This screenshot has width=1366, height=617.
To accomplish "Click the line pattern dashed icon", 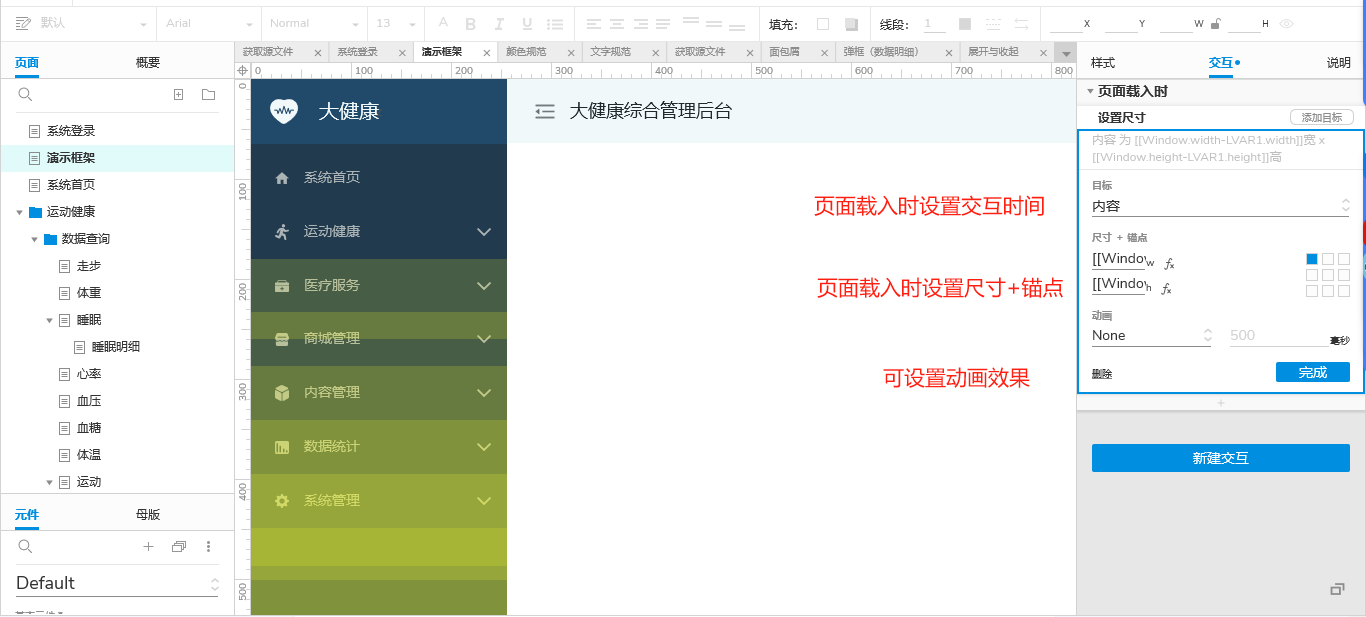I will (993, 23).
